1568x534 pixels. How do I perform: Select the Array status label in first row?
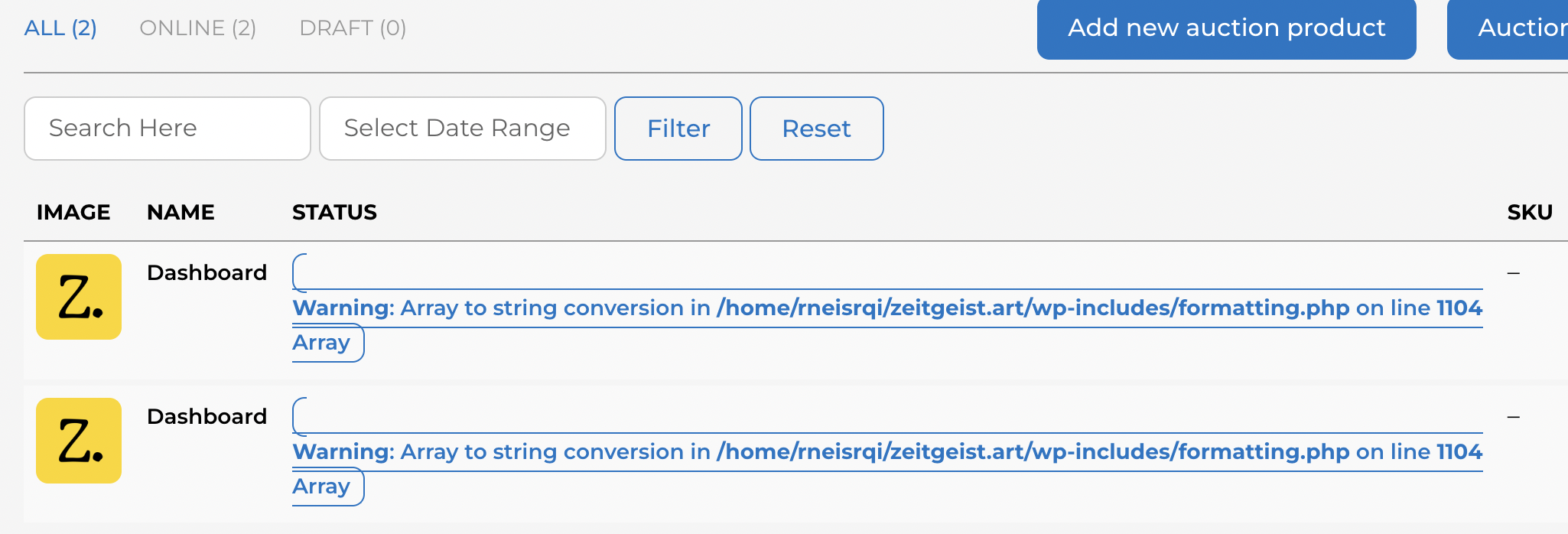[x=321, y=343]
